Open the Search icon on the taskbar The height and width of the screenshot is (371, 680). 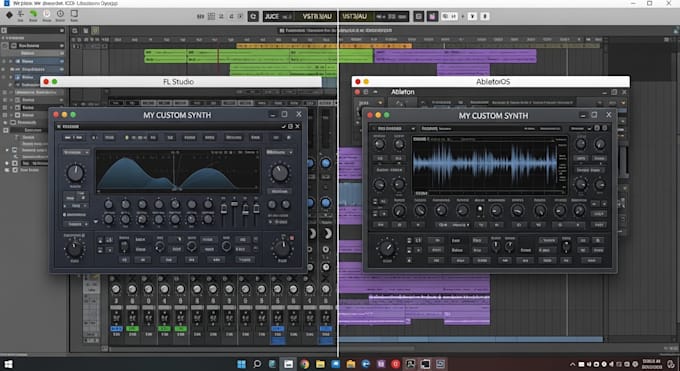(x=257, y=364)
